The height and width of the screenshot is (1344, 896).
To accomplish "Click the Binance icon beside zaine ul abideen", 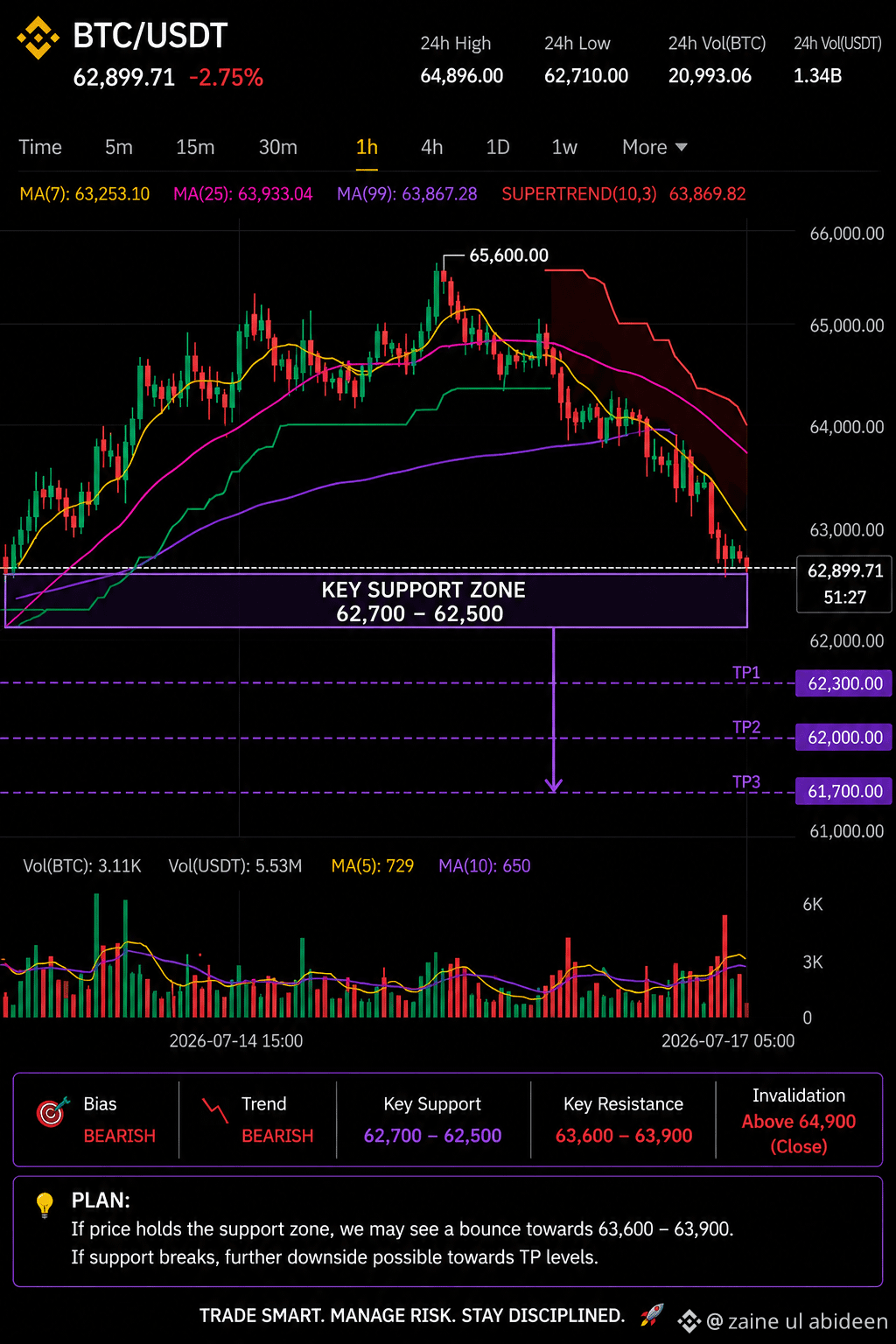I will (689, 1321).
